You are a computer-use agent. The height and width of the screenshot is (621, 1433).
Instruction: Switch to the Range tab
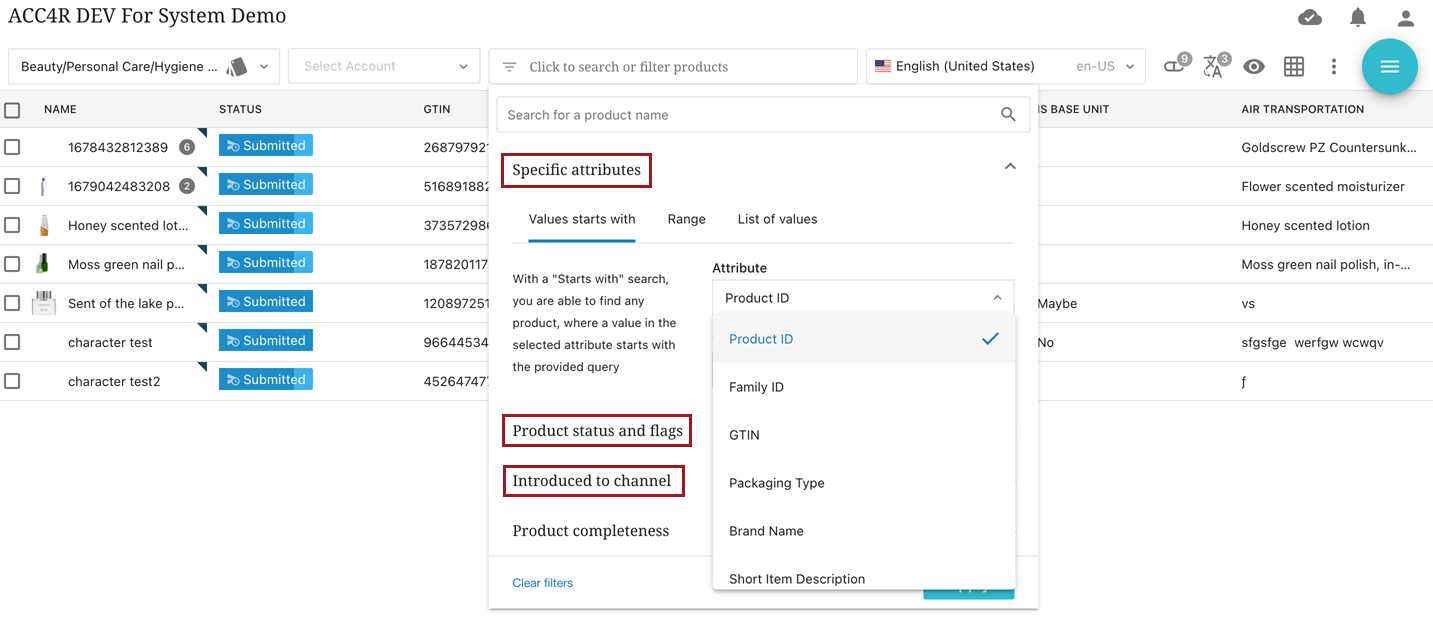click(686, 219)
